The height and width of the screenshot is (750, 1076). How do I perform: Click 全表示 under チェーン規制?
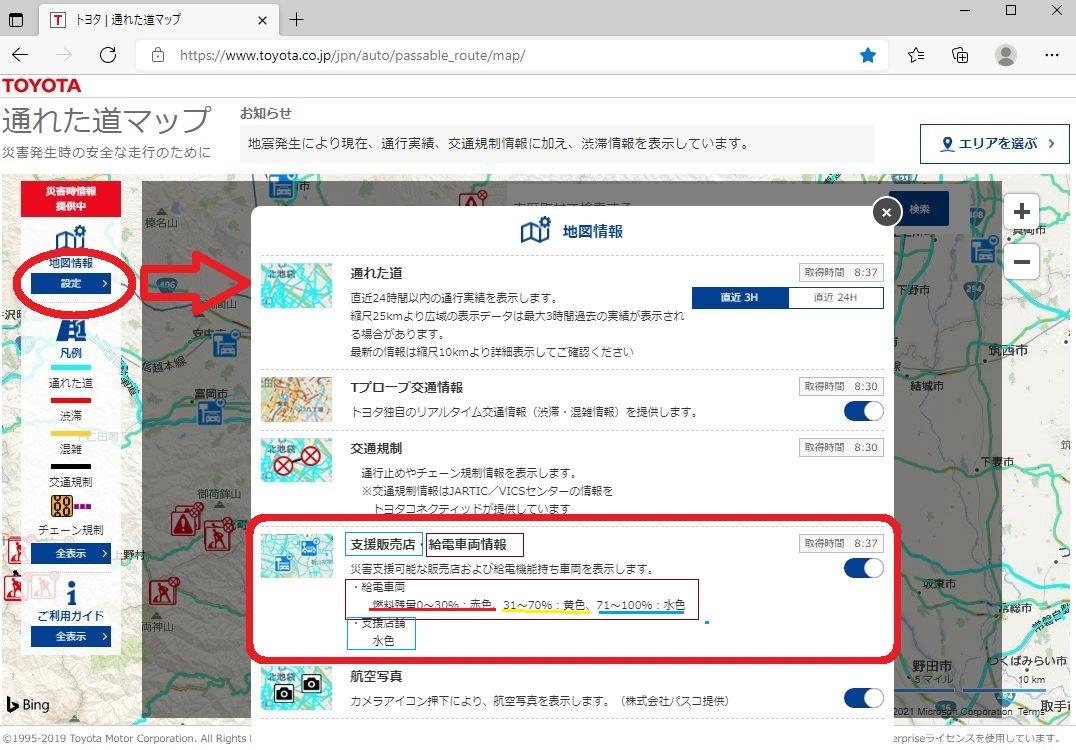click(71, 553)
